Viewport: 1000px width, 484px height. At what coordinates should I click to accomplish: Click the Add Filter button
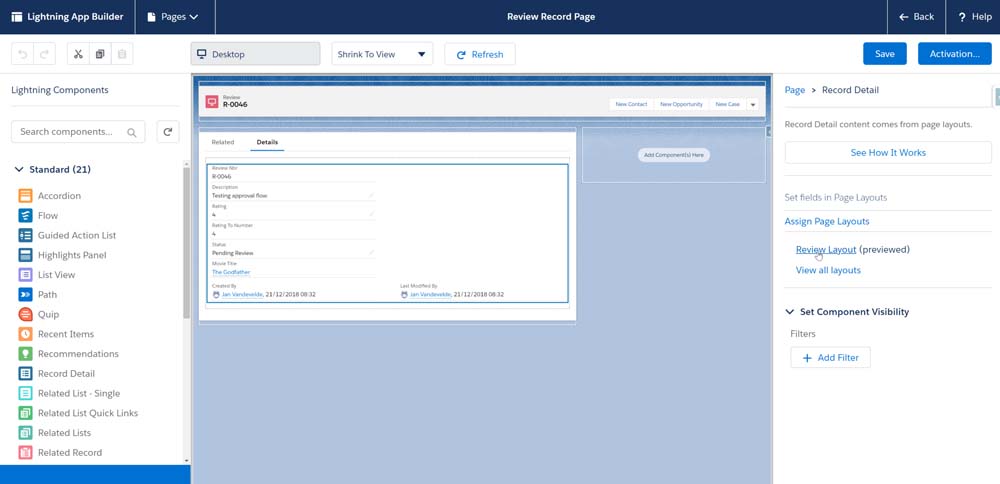[830, 358]
